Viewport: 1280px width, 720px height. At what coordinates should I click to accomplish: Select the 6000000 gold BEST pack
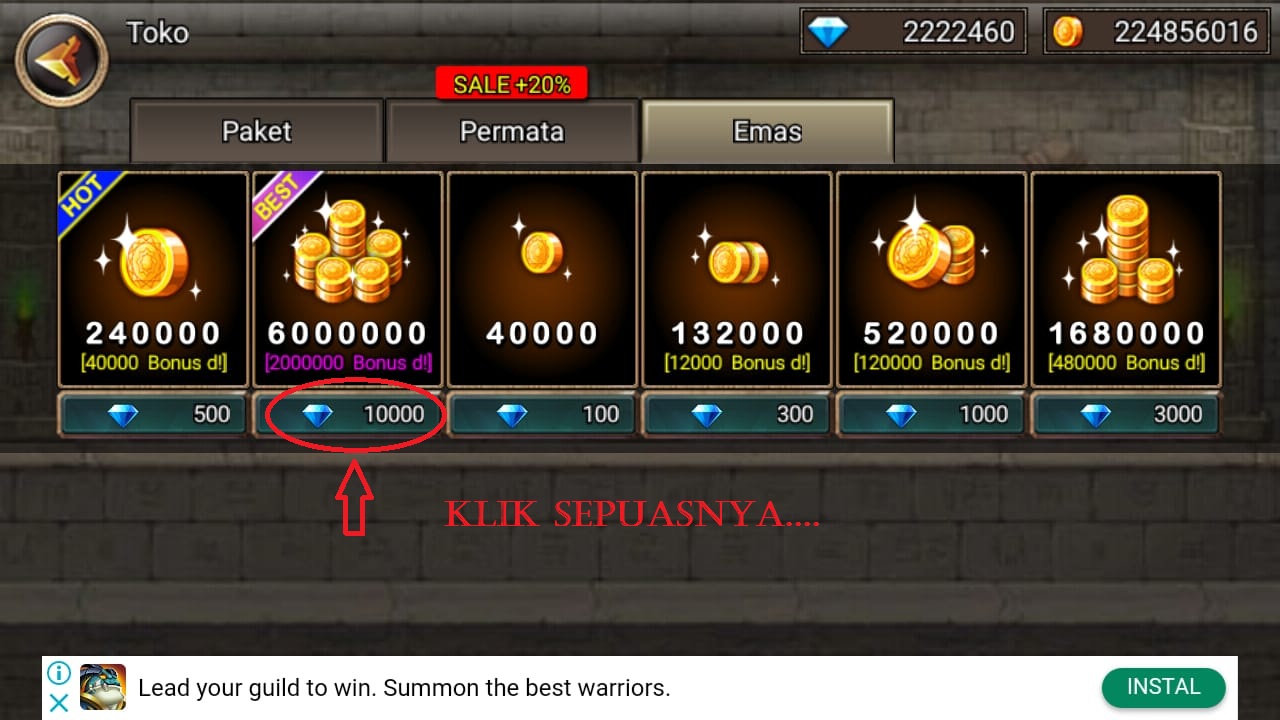[x=347, y=279]
